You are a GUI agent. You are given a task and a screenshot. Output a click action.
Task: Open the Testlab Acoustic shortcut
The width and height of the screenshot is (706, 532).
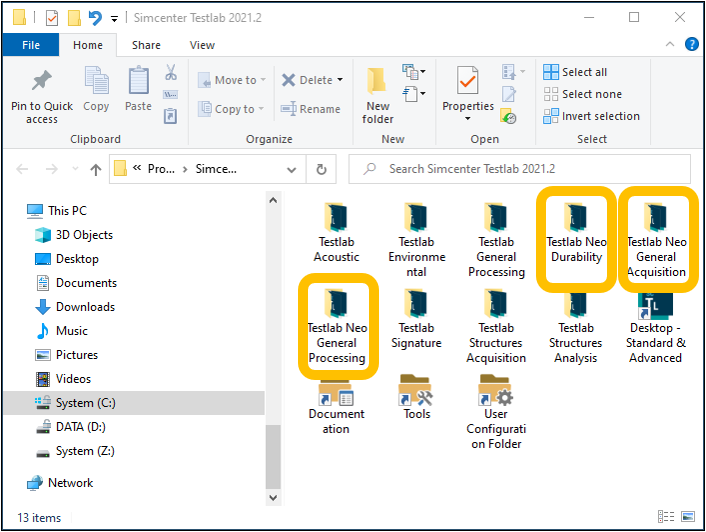point(337,232)
